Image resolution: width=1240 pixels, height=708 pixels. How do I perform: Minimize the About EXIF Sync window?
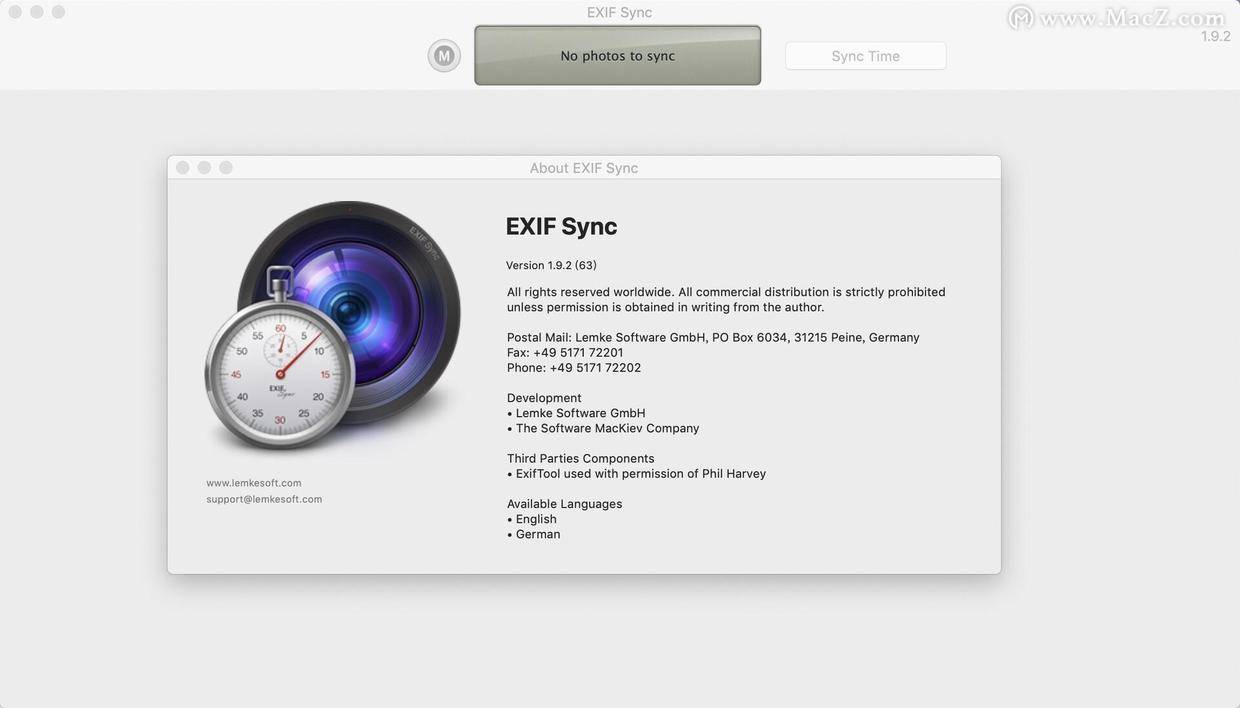pyautogui.click(x=204, y=167)
